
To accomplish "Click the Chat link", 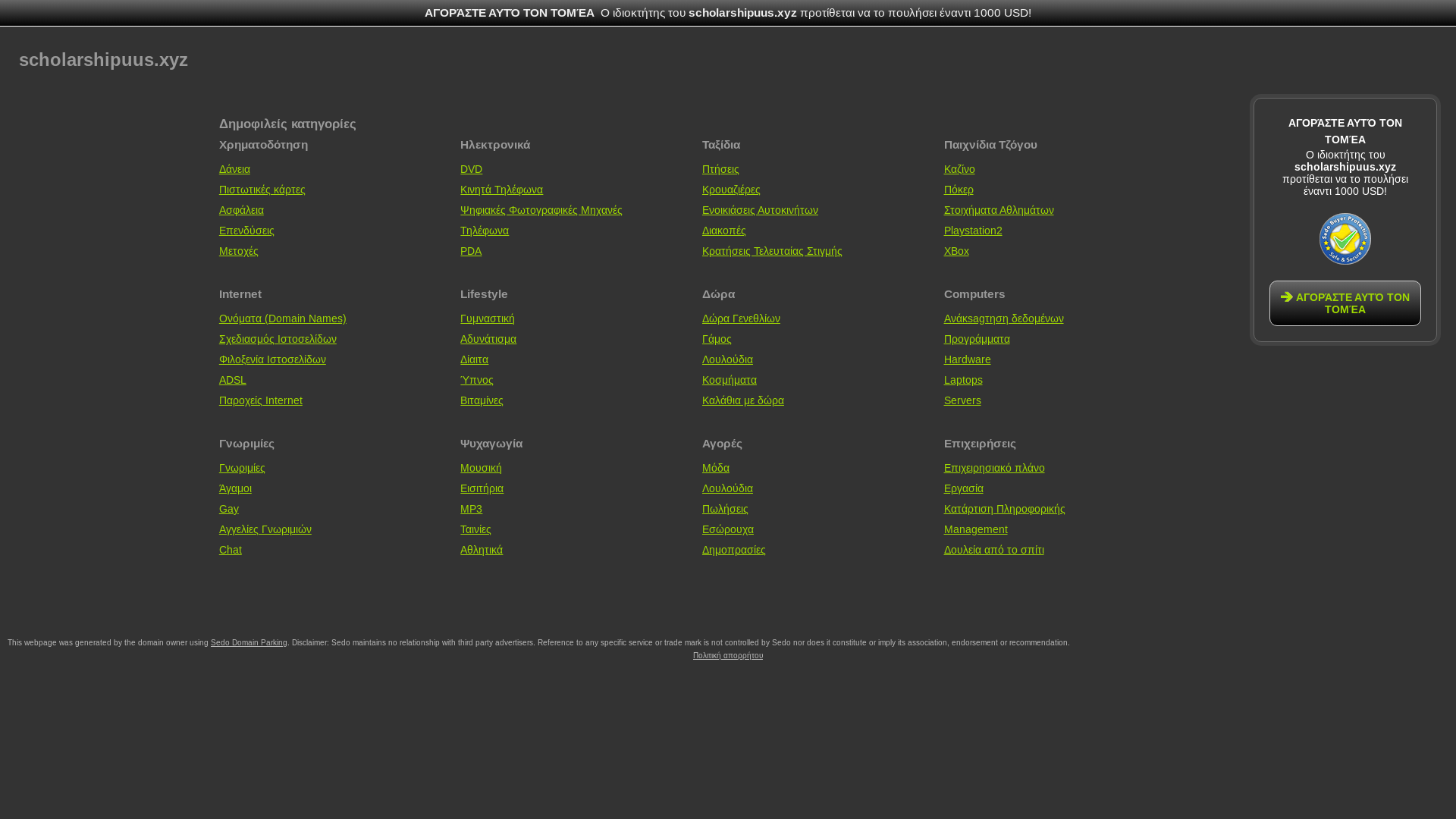I will [230, 550].
